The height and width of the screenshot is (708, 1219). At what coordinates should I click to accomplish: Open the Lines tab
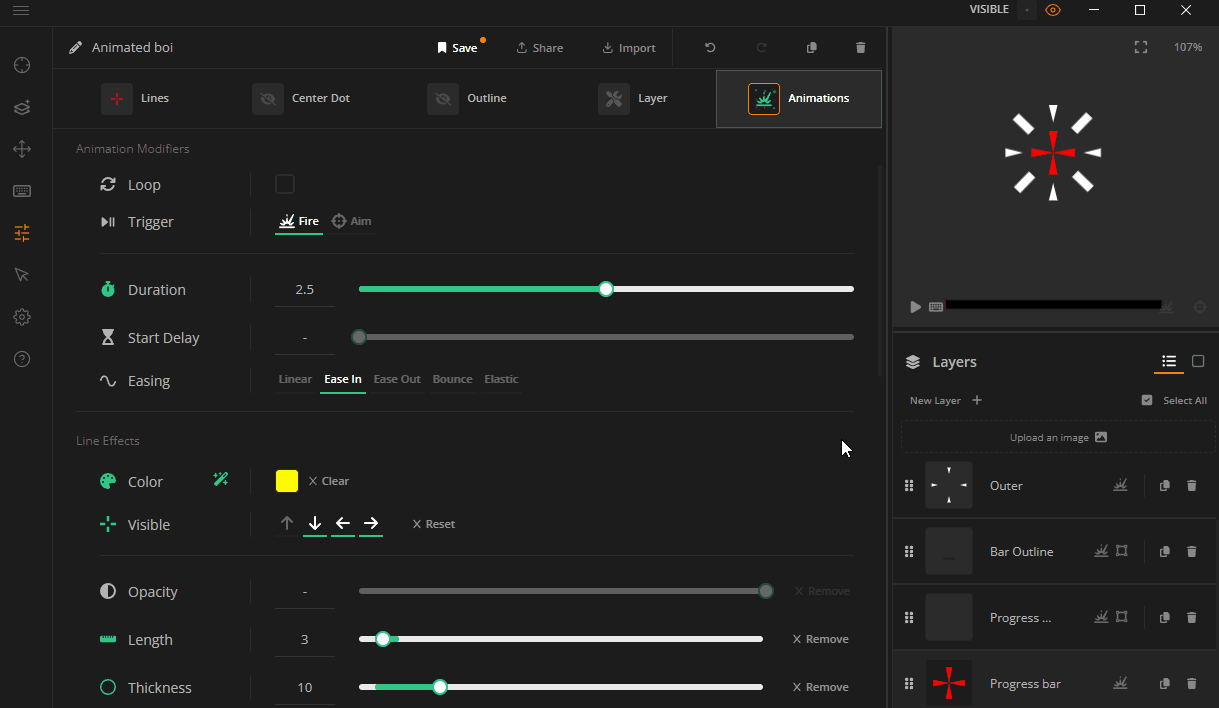tap(136, 98)
